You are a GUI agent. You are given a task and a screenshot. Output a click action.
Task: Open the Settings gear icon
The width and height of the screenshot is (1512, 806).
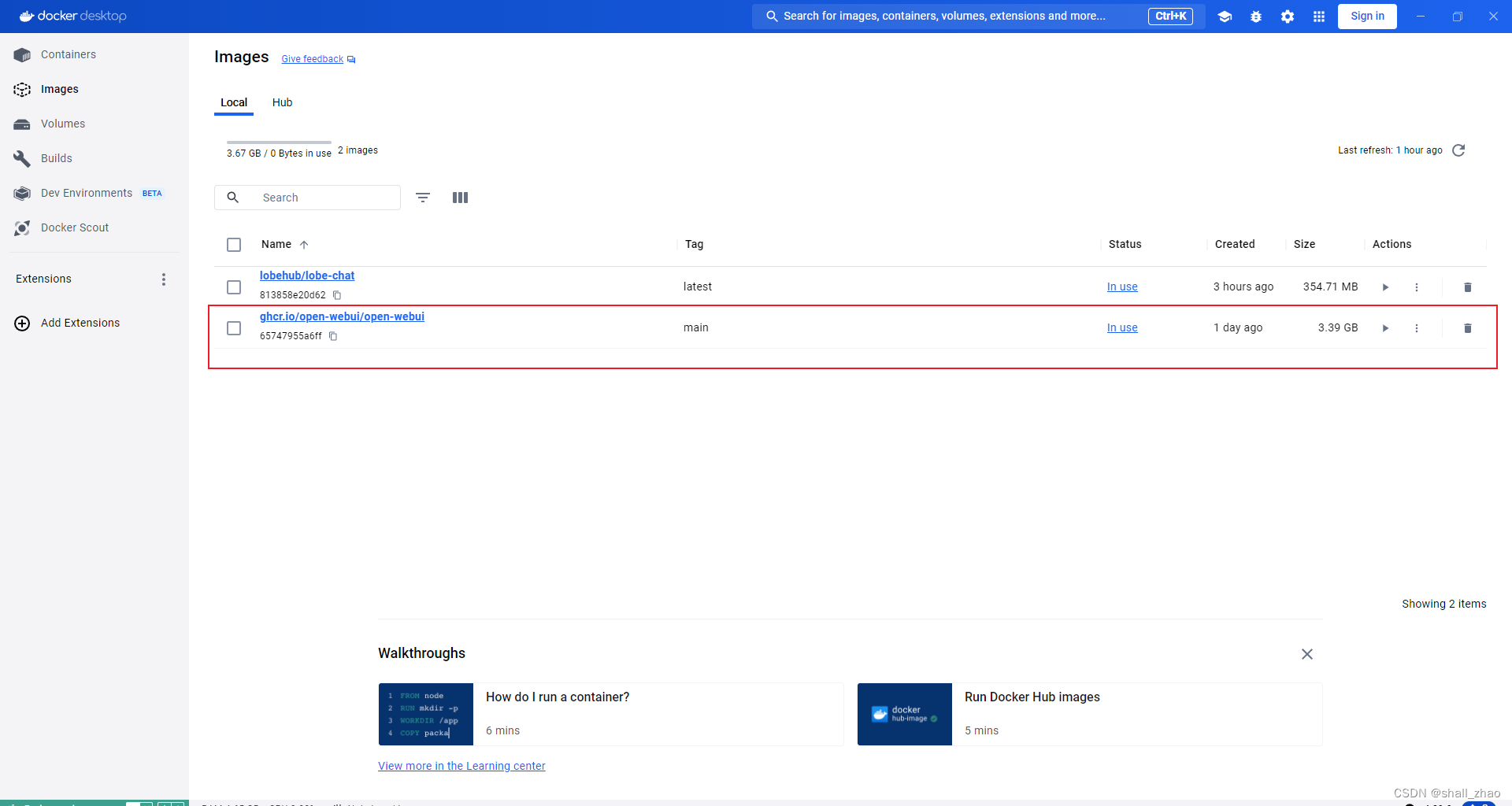(x=1288, y=17)
